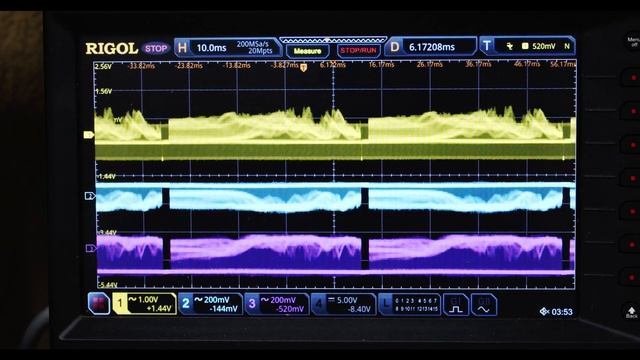Tap the orange trigger position marker T
Viewport: 640px width, 360px height.
tap(303, 68)
